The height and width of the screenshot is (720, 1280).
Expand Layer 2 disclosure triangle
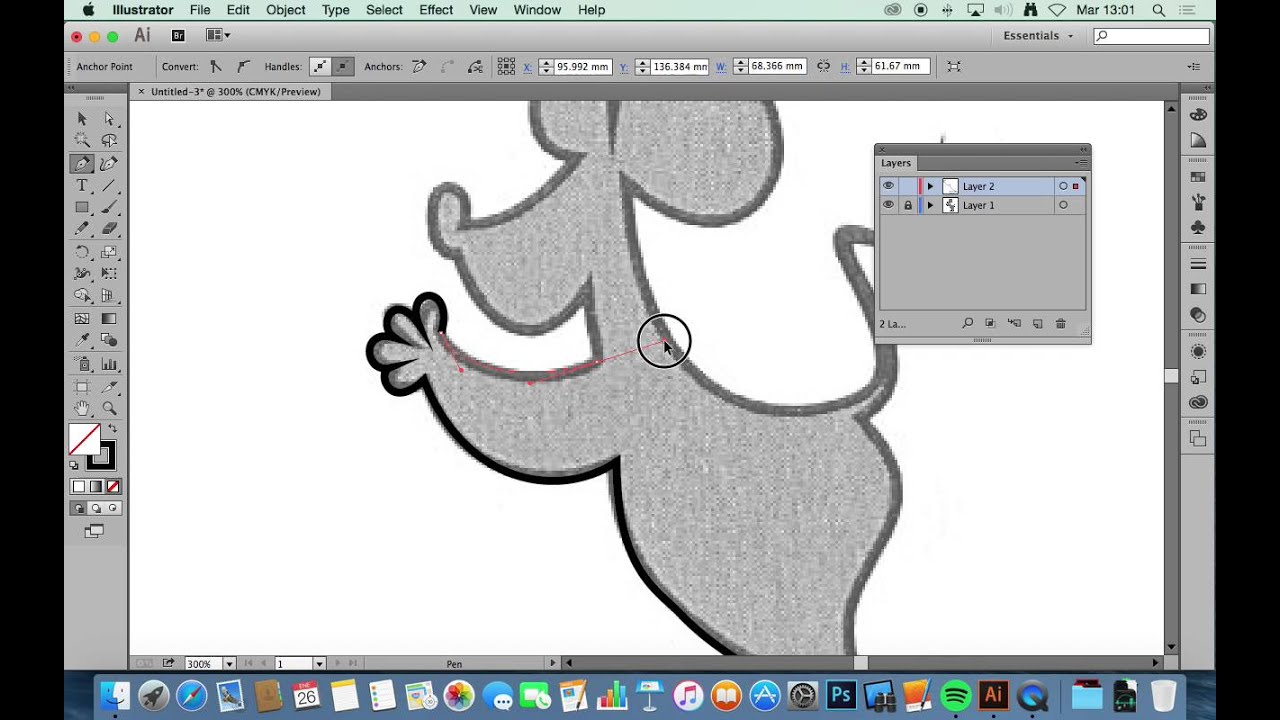click(x=930, y=186)
